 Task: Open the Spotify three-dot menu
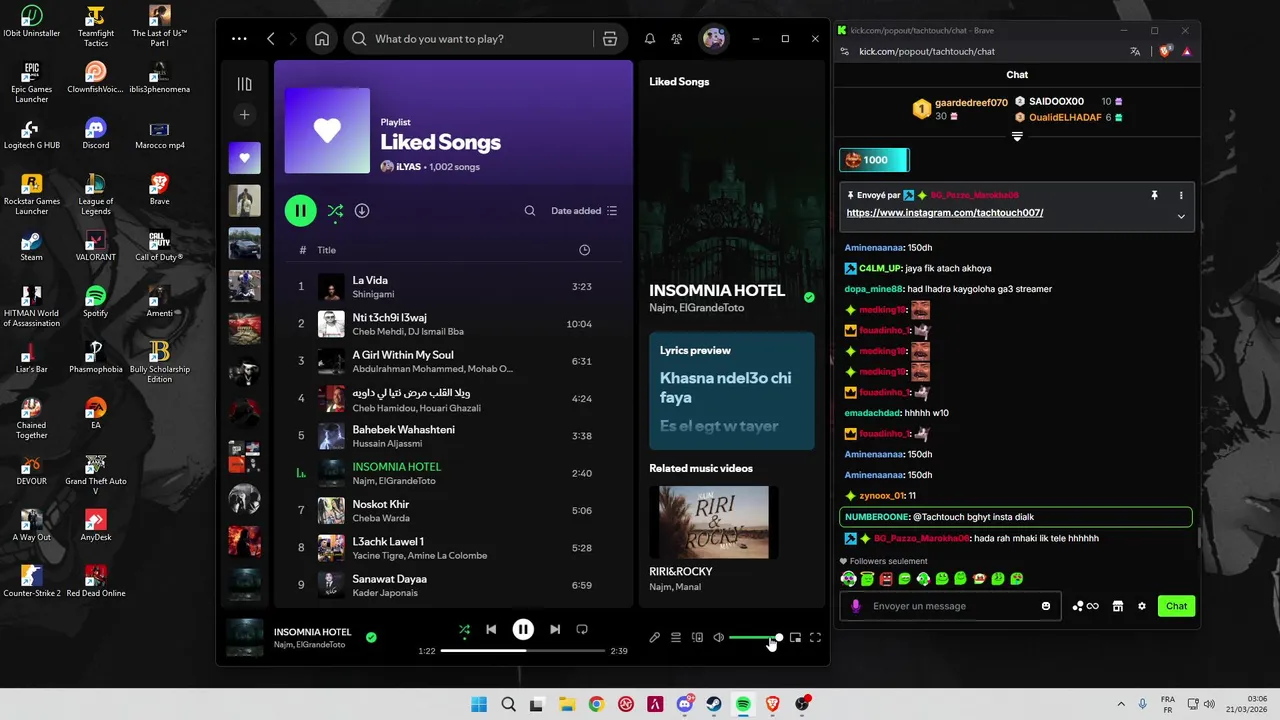[x=239, y=39]
